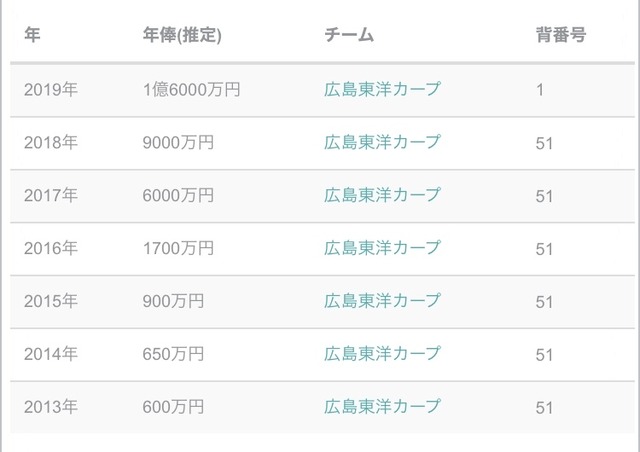Click the 年俸(推定) column header
640x452 pixels.
coord(182,35)
